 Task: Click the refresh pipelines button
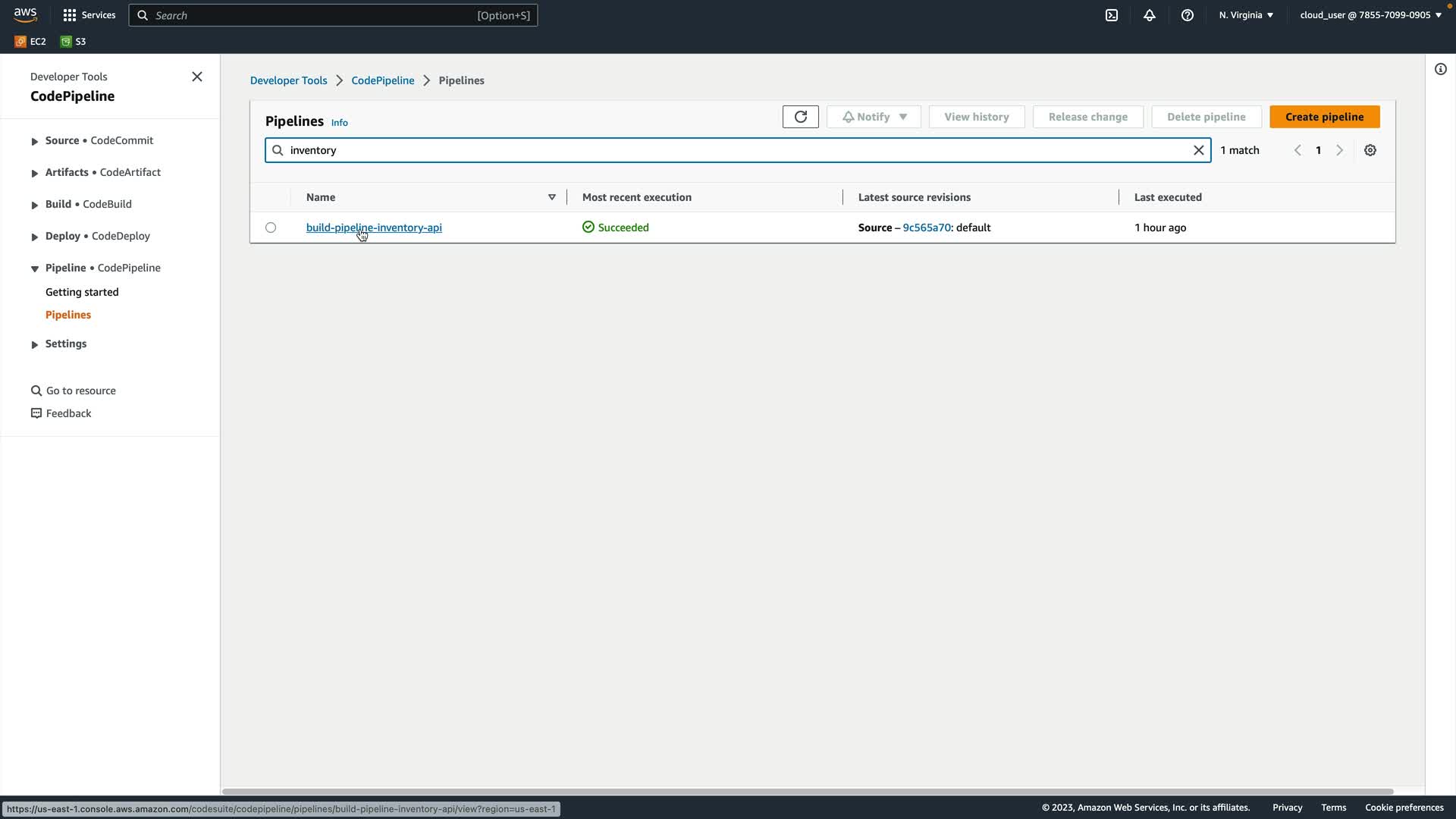(x=800, y=117)
